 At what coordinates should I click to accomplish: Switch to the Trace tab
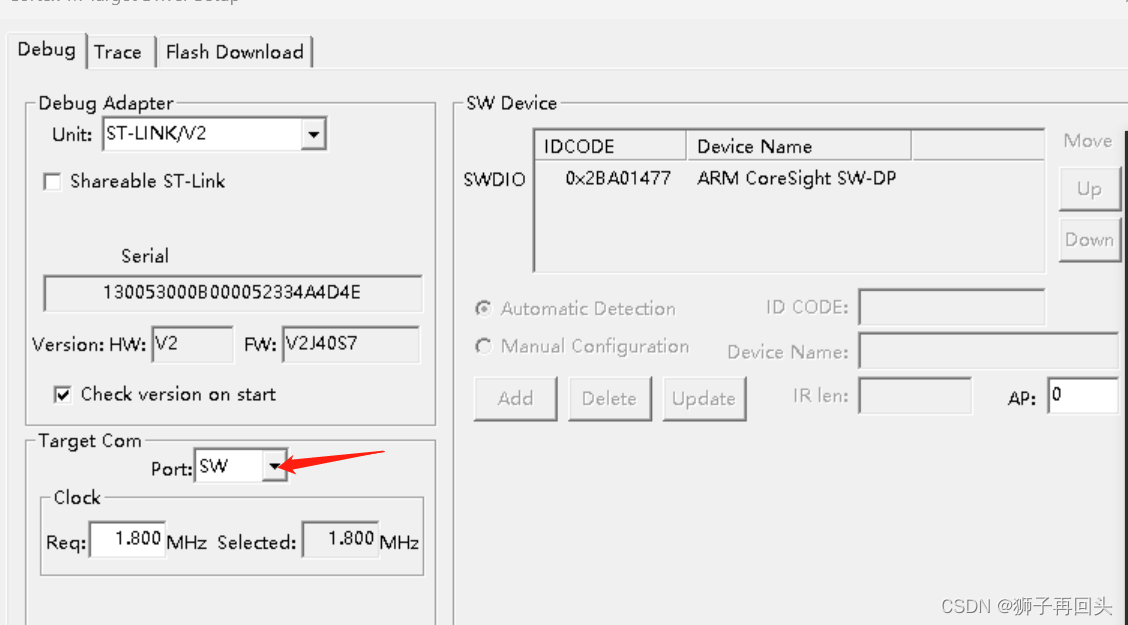[119, 51]
